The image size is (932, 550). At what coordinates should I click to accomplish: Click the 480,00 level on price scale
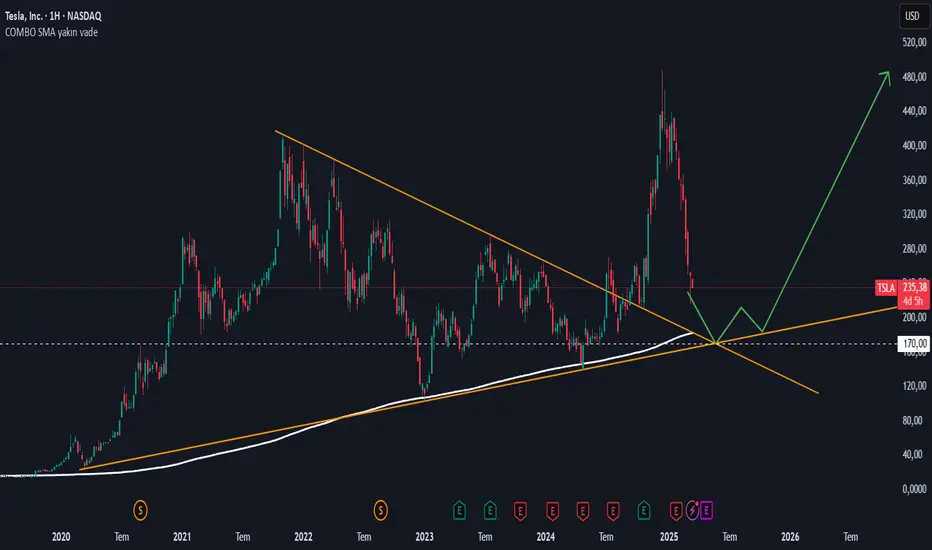point(914,77)
